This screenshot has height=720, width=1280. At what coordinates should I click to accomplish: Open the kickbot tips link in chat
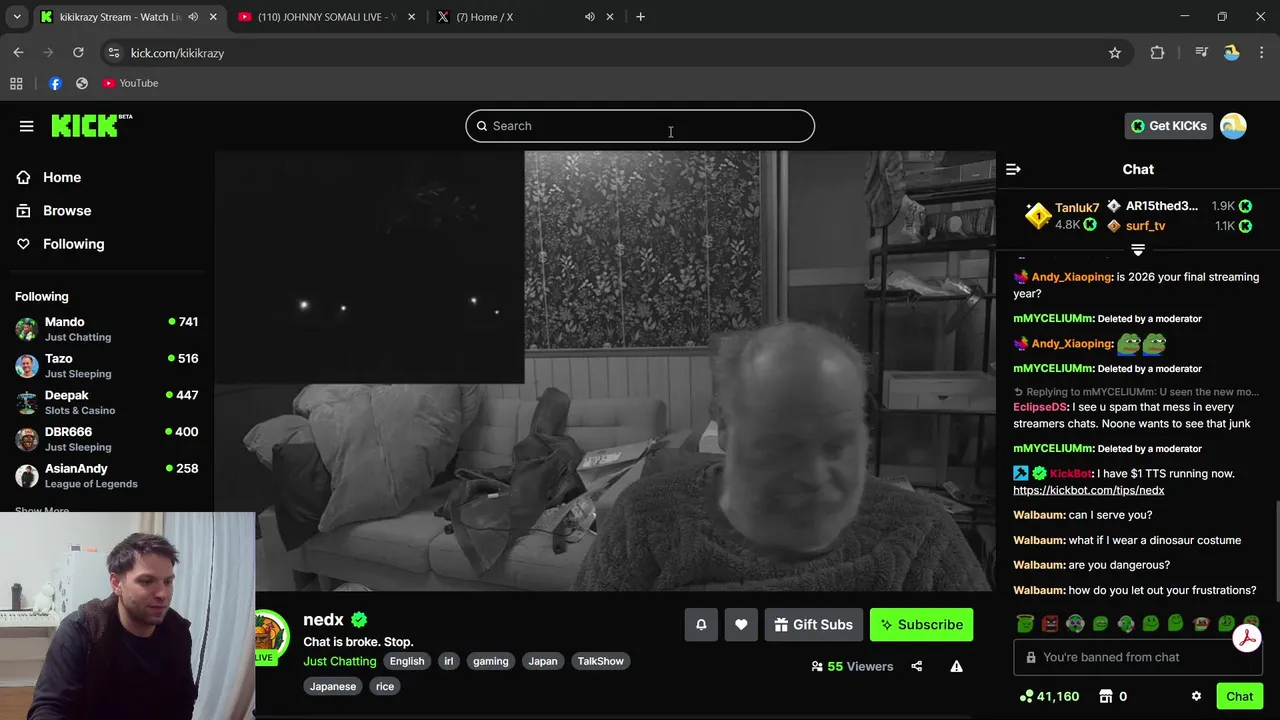click(1088, 490)
